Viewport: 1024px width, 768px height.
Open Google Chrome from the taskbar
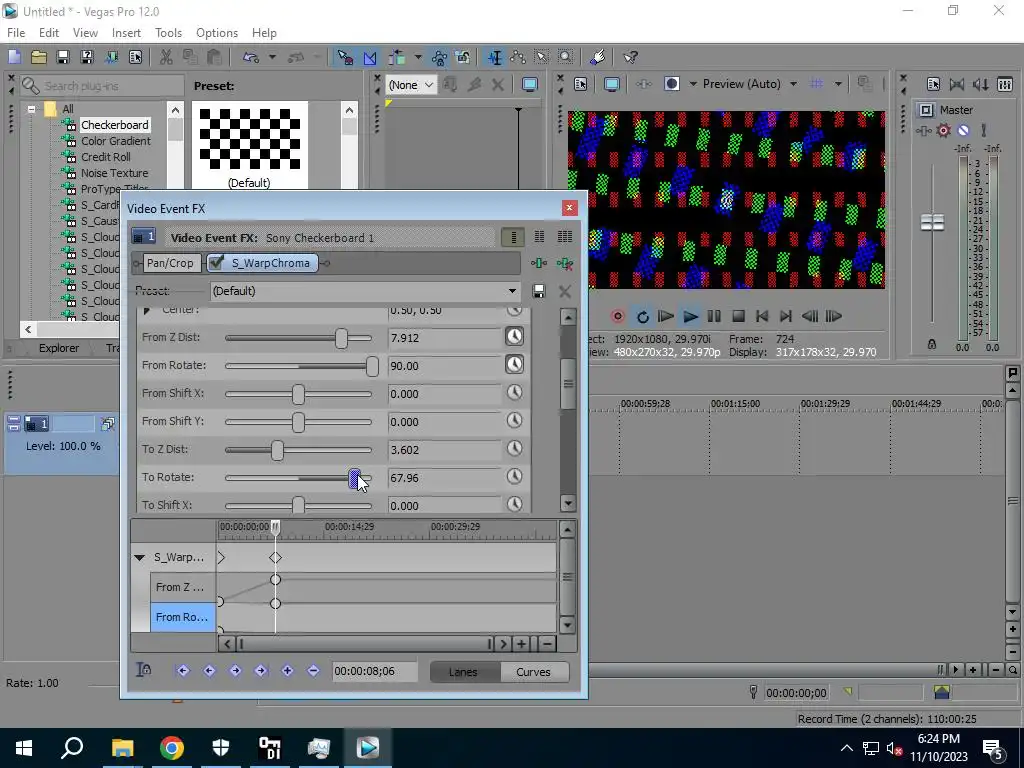(x=172, y=748)
